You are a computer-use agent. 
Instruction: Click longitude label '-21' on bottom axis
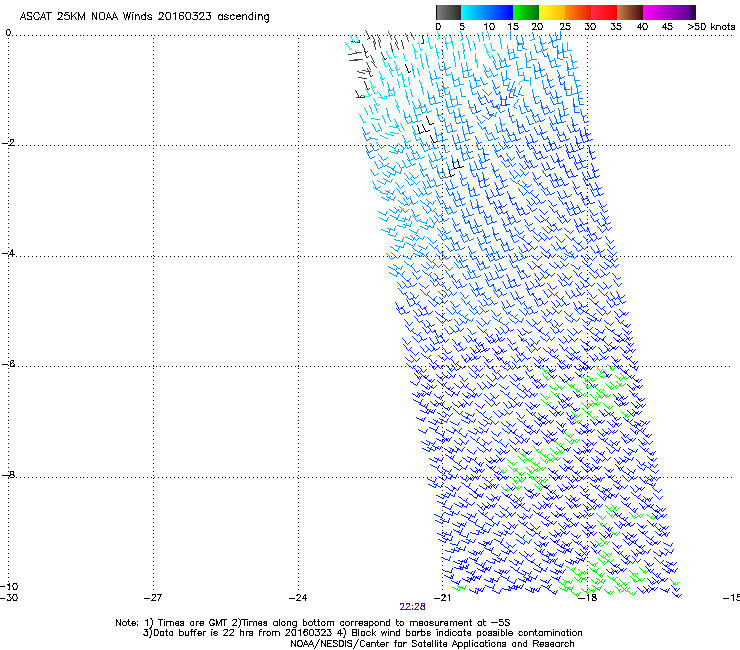442,598
